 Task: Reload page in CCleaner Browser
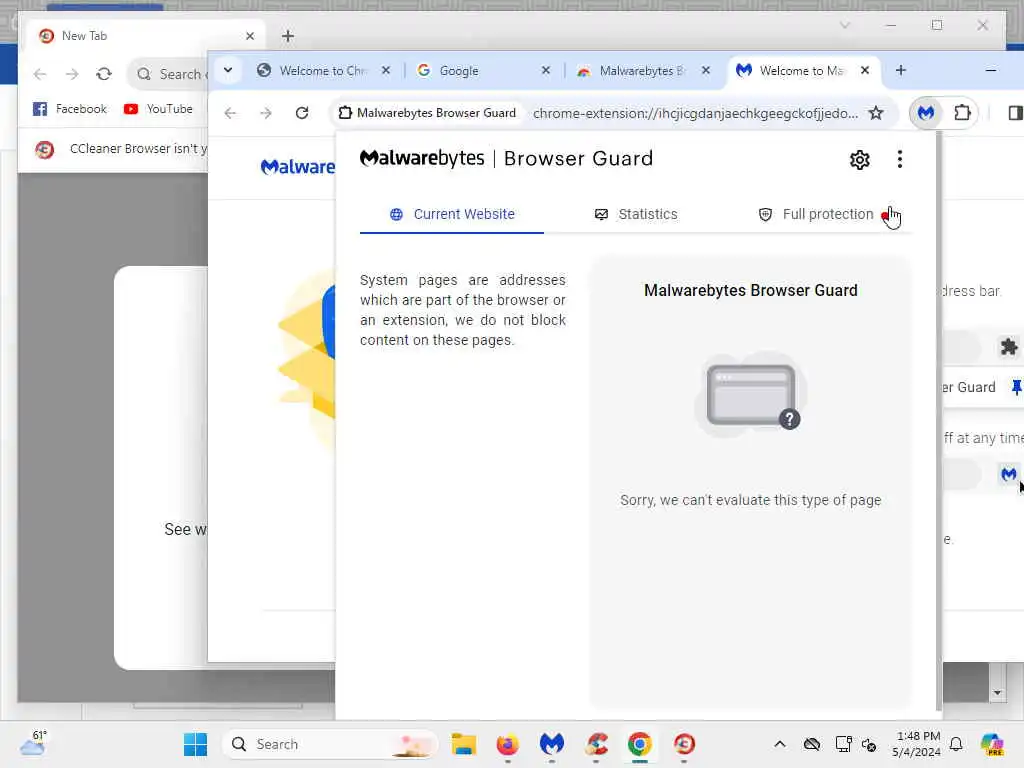point(104,74)
